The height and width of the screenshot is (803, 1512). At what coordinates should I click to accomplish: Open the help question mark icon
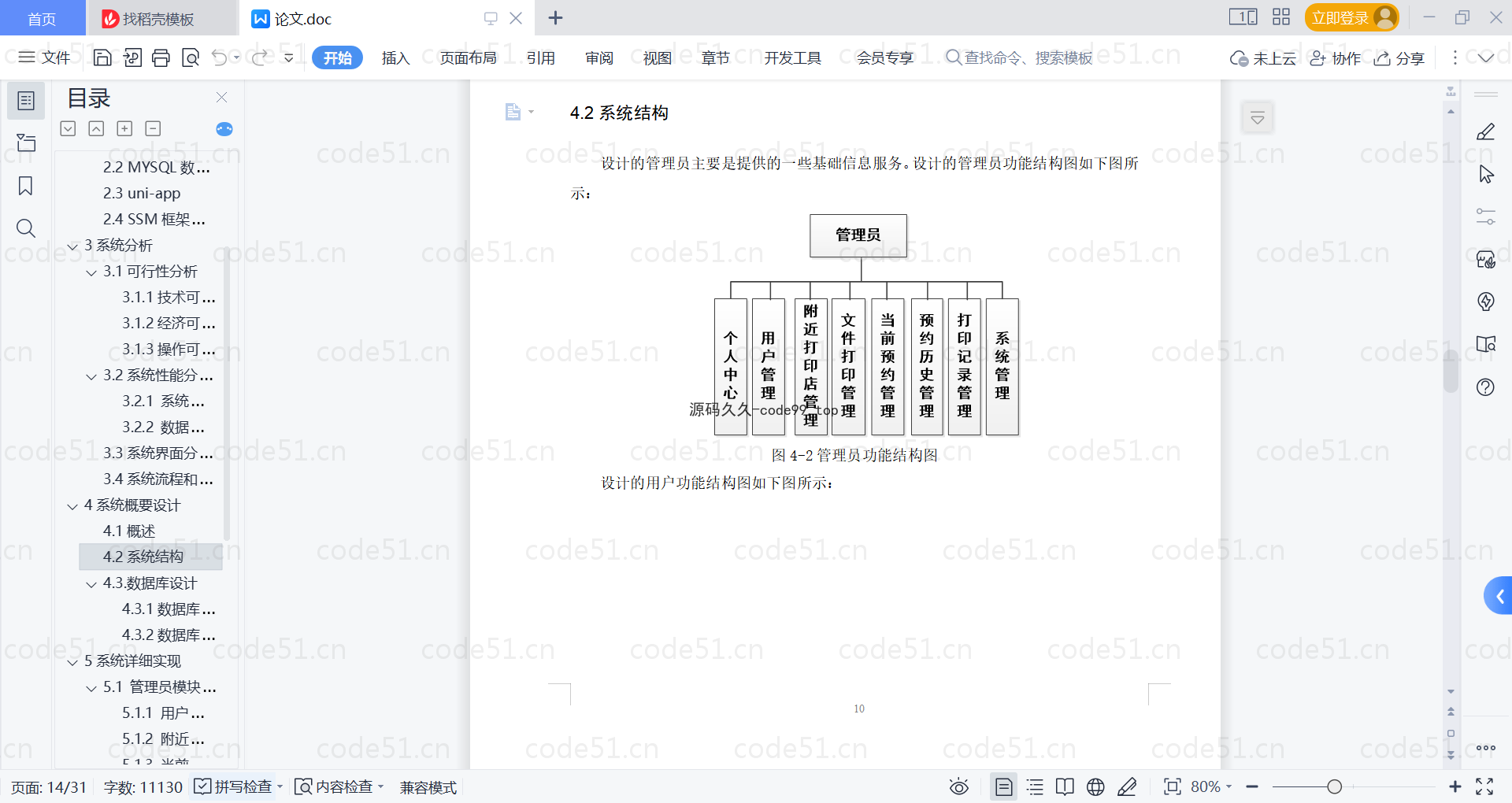point(1485,387)
